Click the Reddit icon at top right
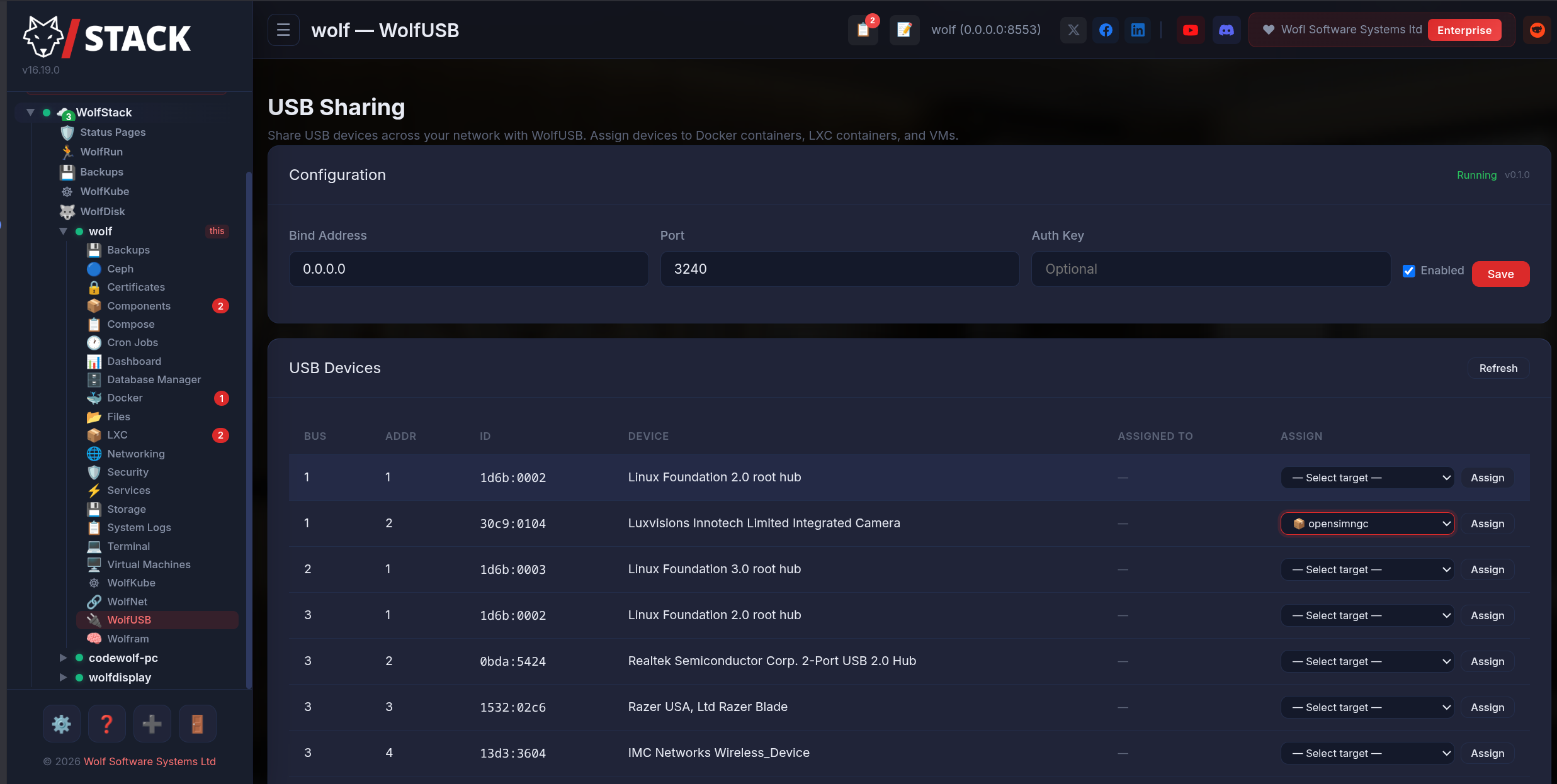 point(1537,30)
